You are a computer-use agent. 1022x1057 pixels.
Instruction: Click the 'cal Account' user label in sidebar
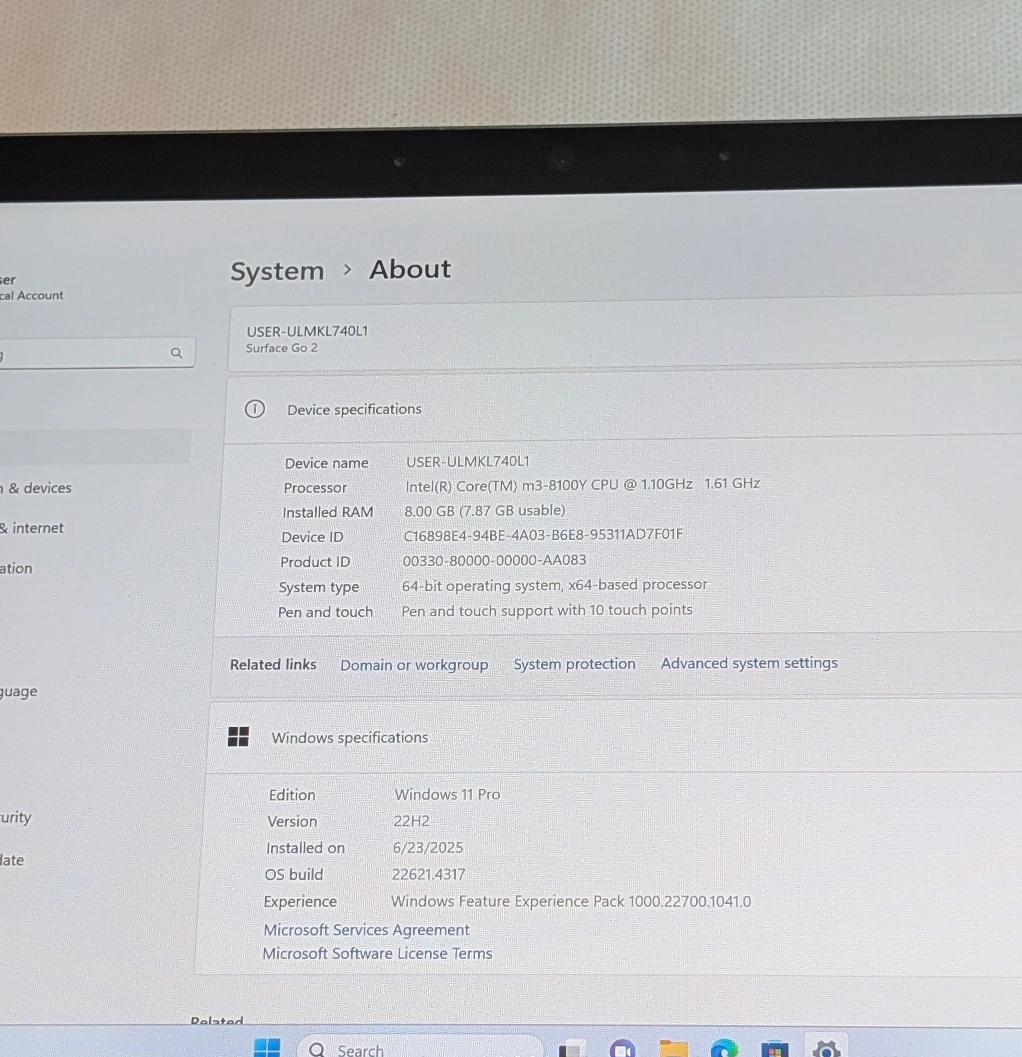point(32,295)
